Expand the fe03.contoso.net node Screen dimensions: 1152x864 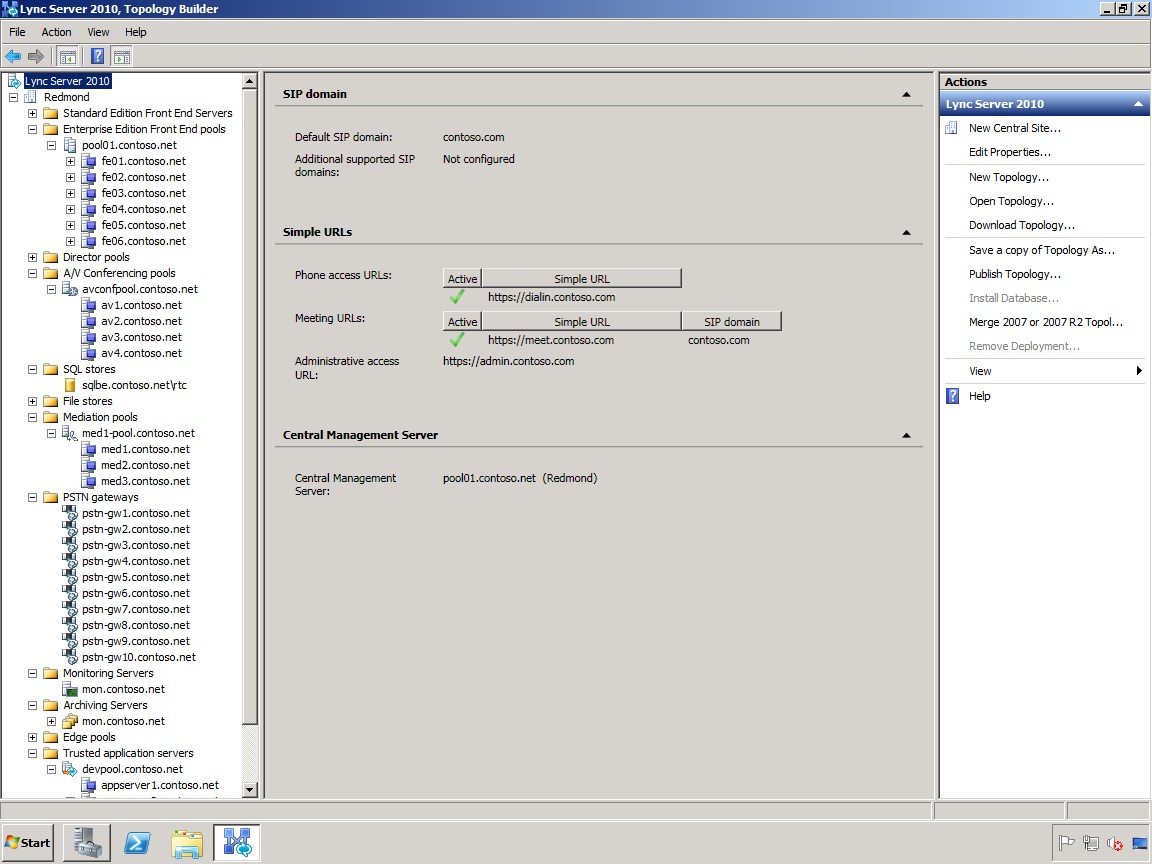(71, 193)
